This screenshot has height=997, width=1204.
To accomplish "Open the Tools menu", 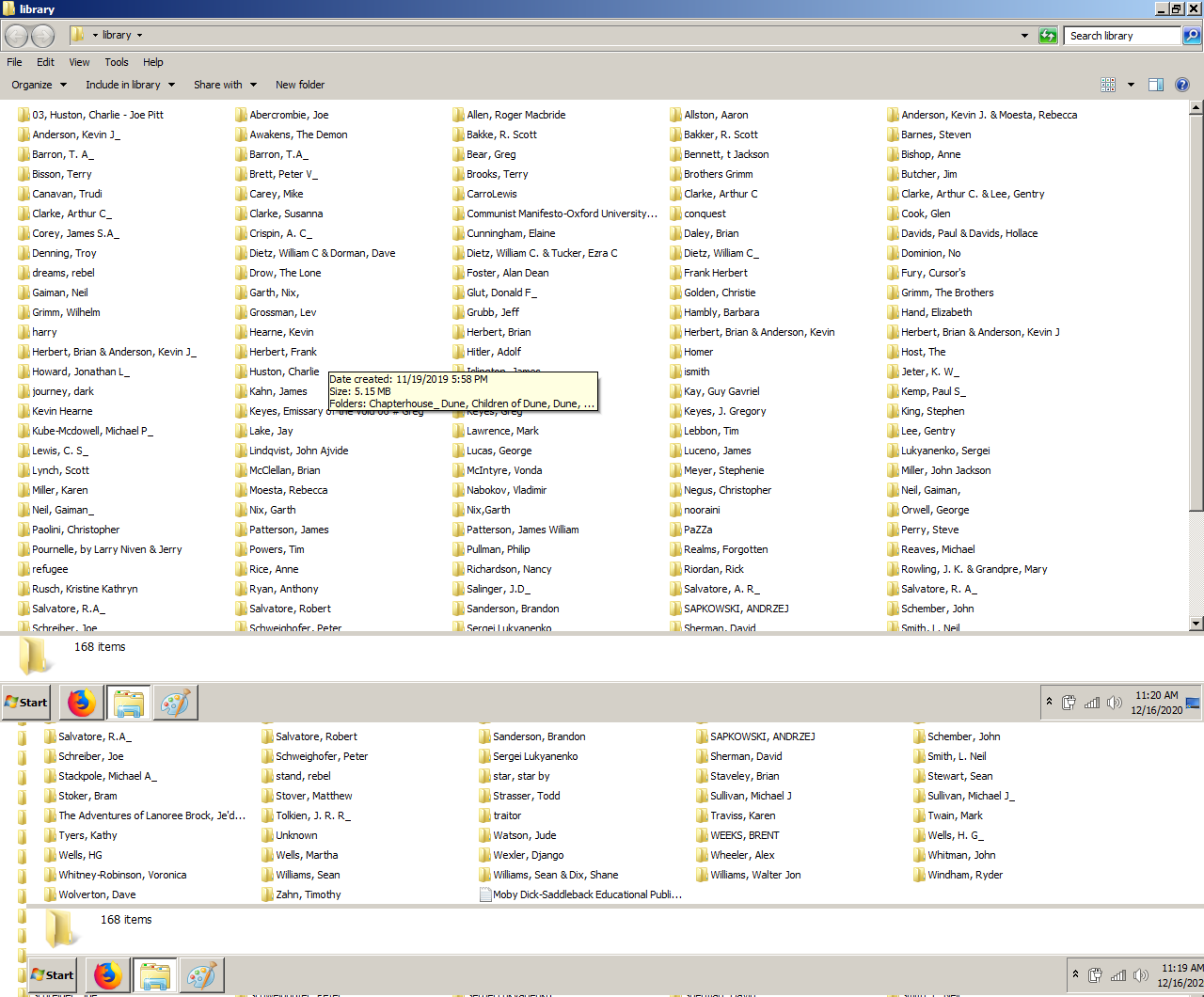I will [x=117, y=62].
